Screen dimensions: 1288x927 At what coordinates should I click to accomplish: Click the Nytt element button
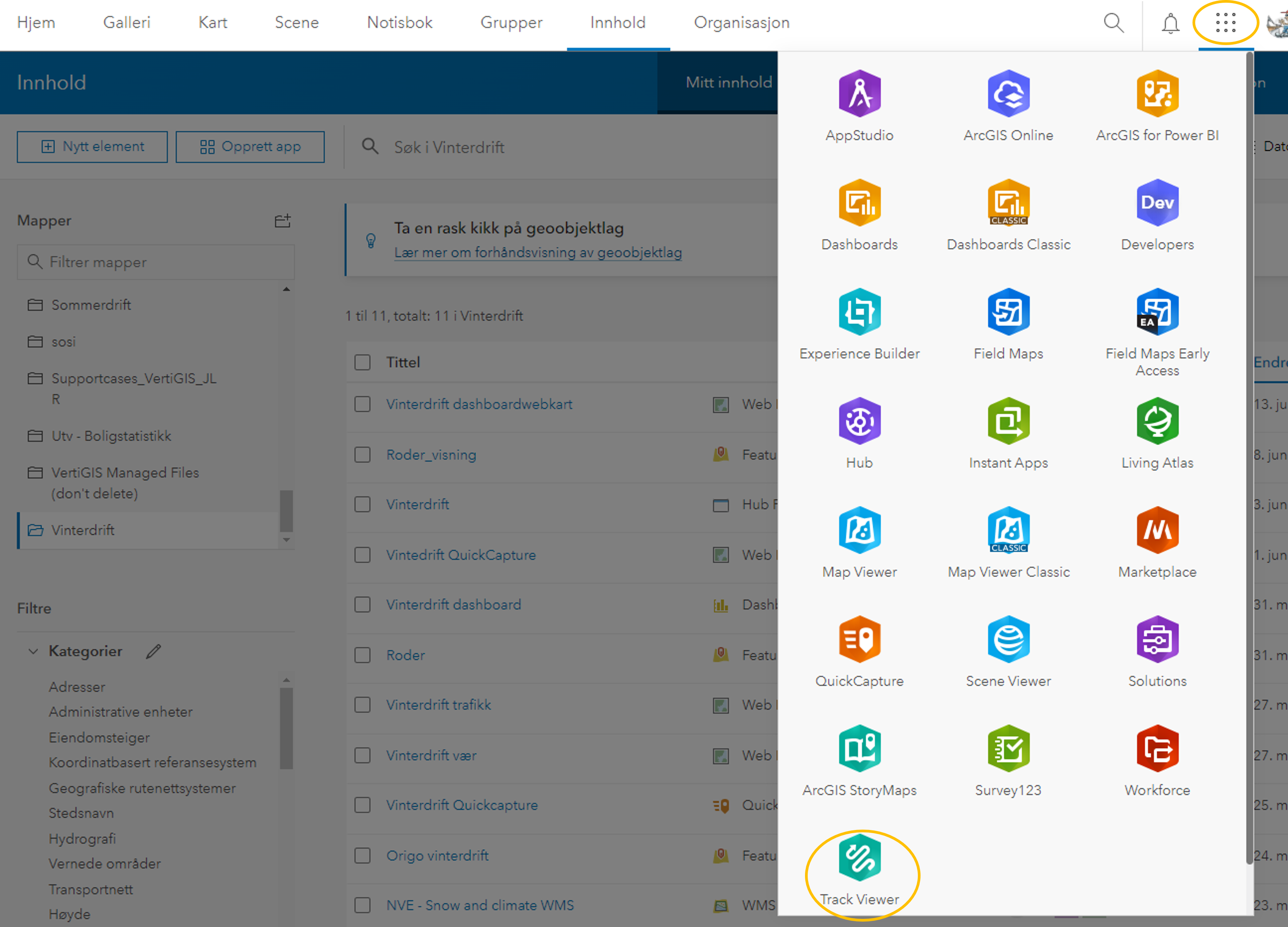coord(92,147)
